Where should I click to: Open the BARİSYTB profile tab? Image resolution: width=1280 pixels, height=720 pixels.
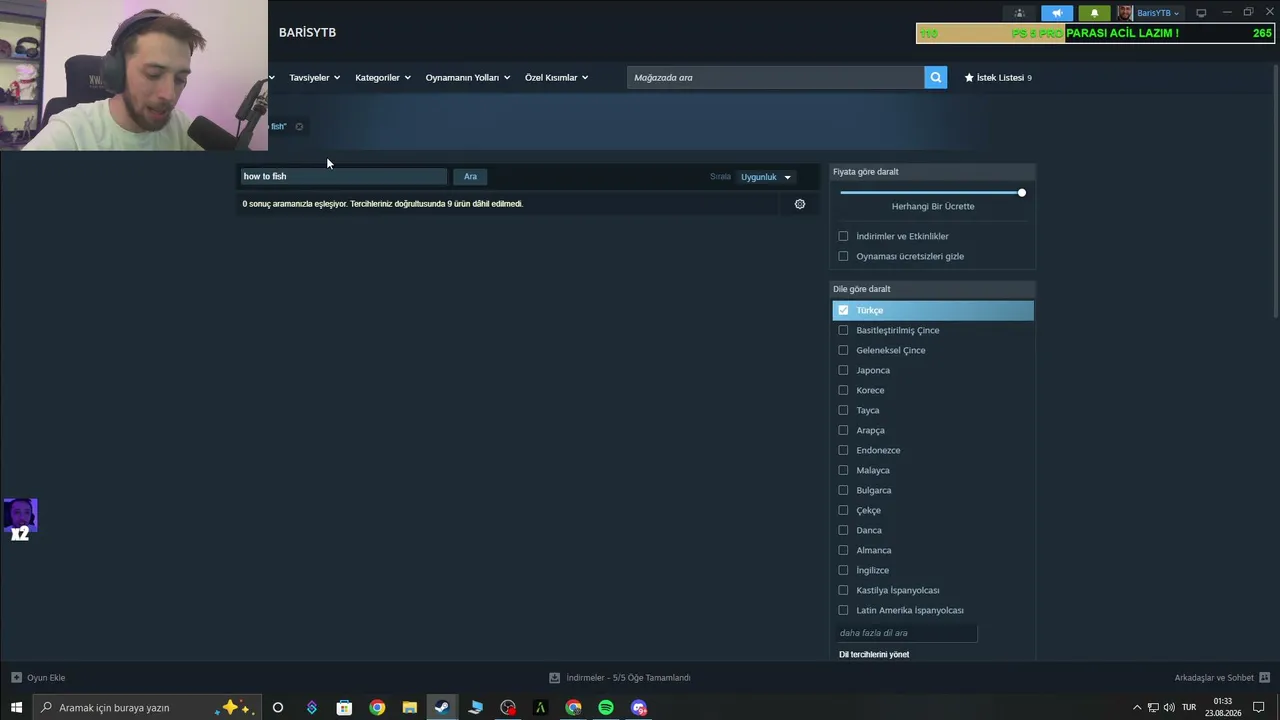click(307, 33)
